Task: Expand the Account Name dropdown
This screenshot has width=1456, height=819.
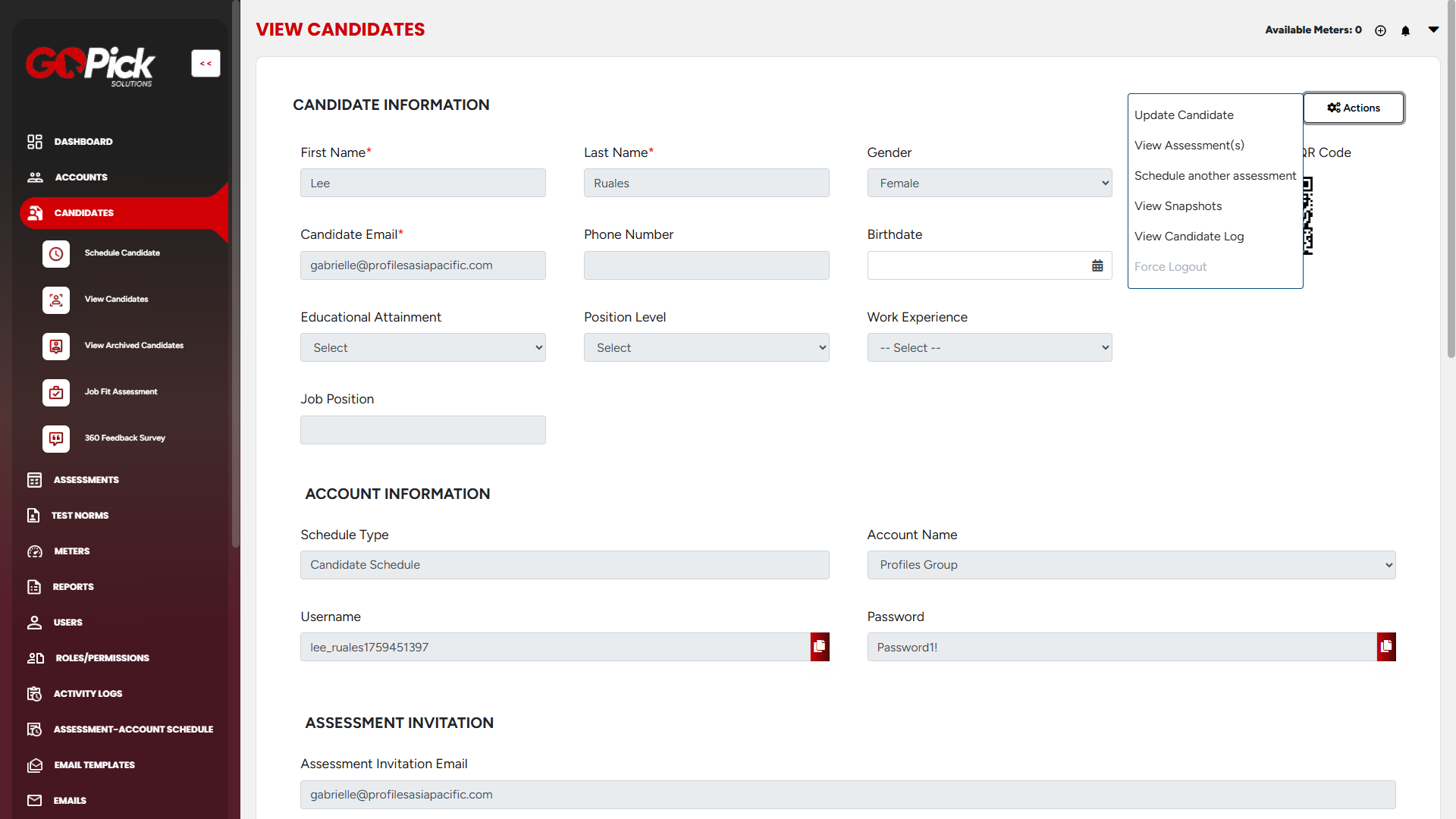Action: pos(1131,565)
